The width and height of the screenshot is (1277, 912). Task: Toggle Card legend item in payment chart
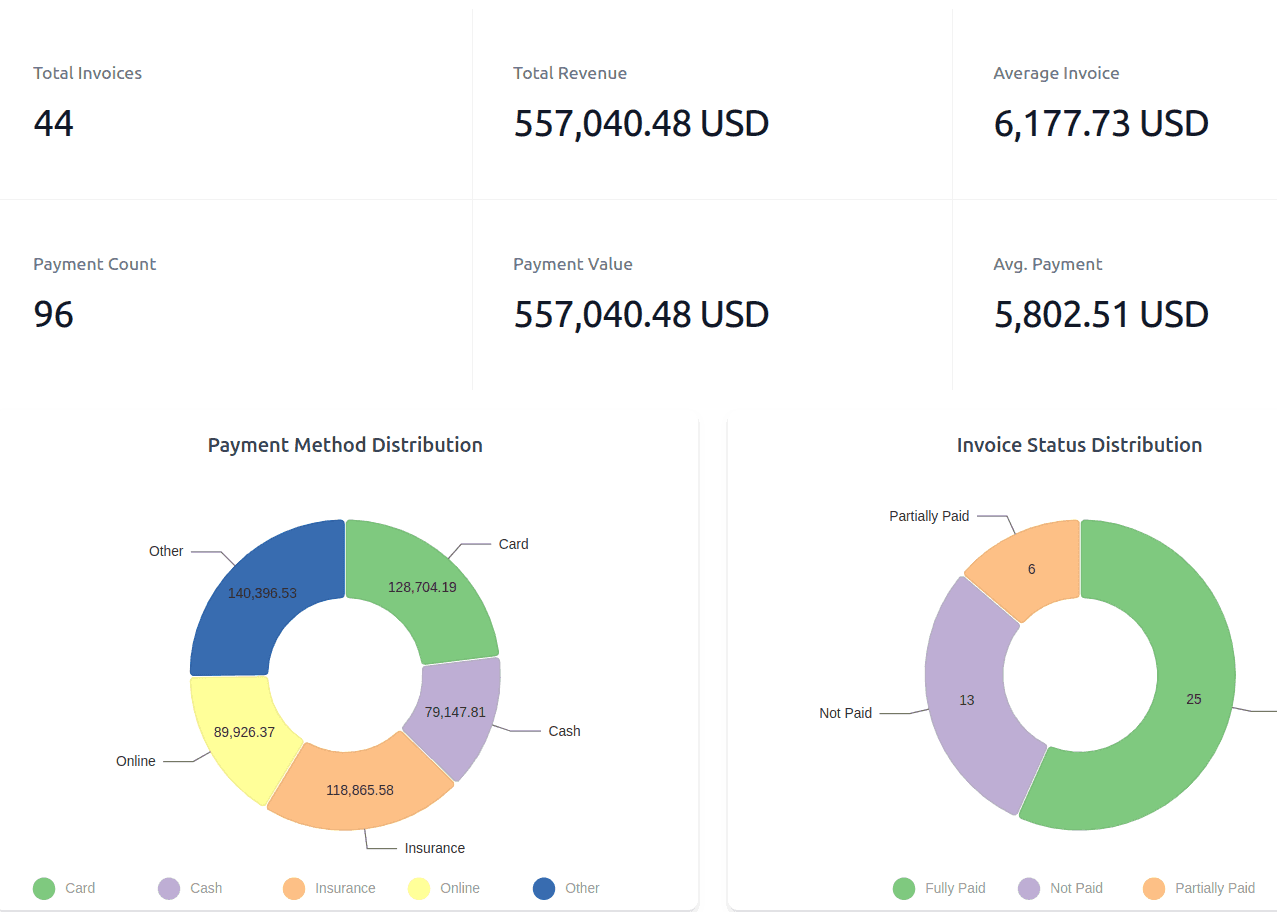(65, 888)
